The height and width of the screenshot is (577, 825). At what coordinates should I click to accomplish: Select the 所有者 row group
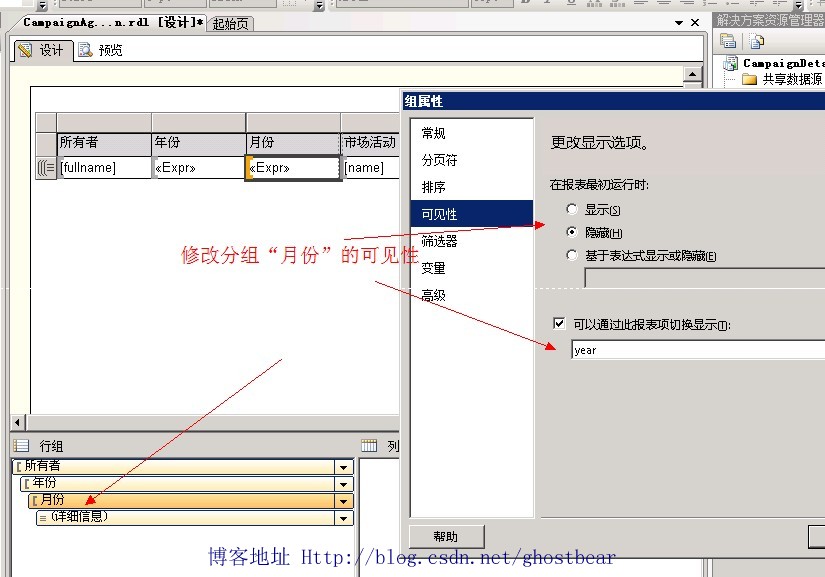[x=174, y=467]
